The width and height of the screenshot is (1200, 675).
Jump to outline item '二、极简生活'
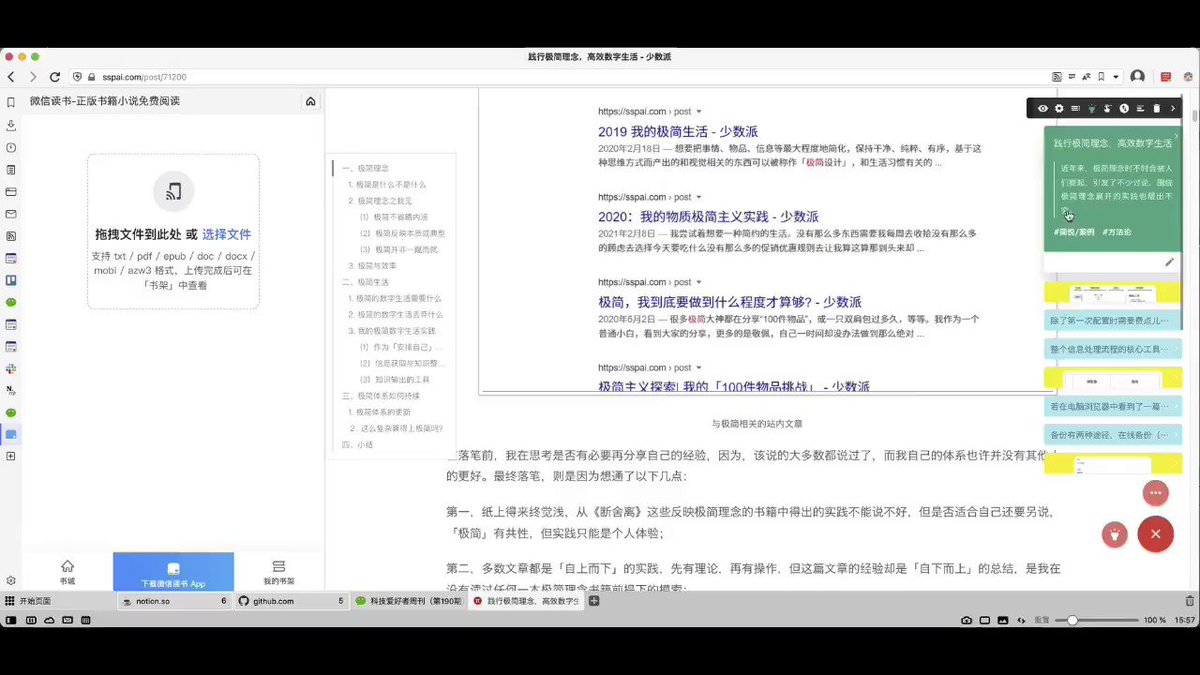click(x=365, y=282)
